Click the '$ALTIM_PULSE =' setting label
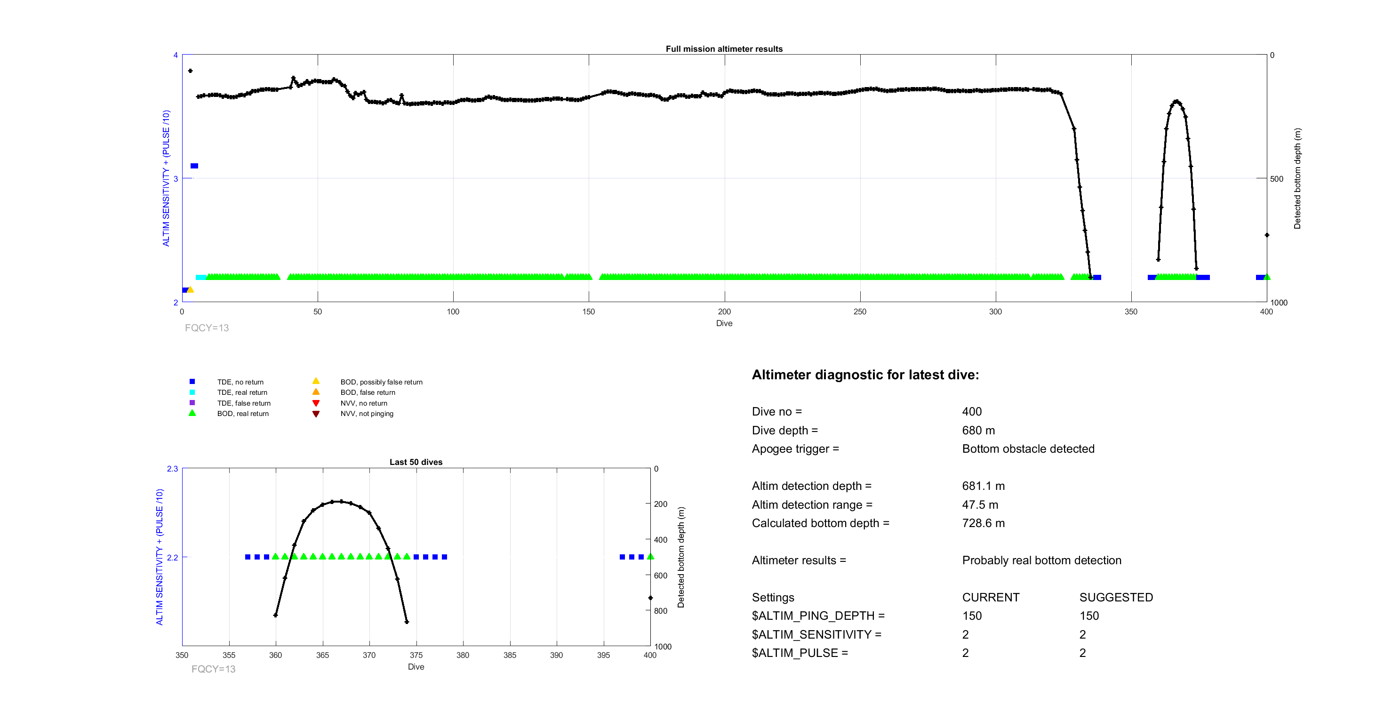 tap(800, 653)
